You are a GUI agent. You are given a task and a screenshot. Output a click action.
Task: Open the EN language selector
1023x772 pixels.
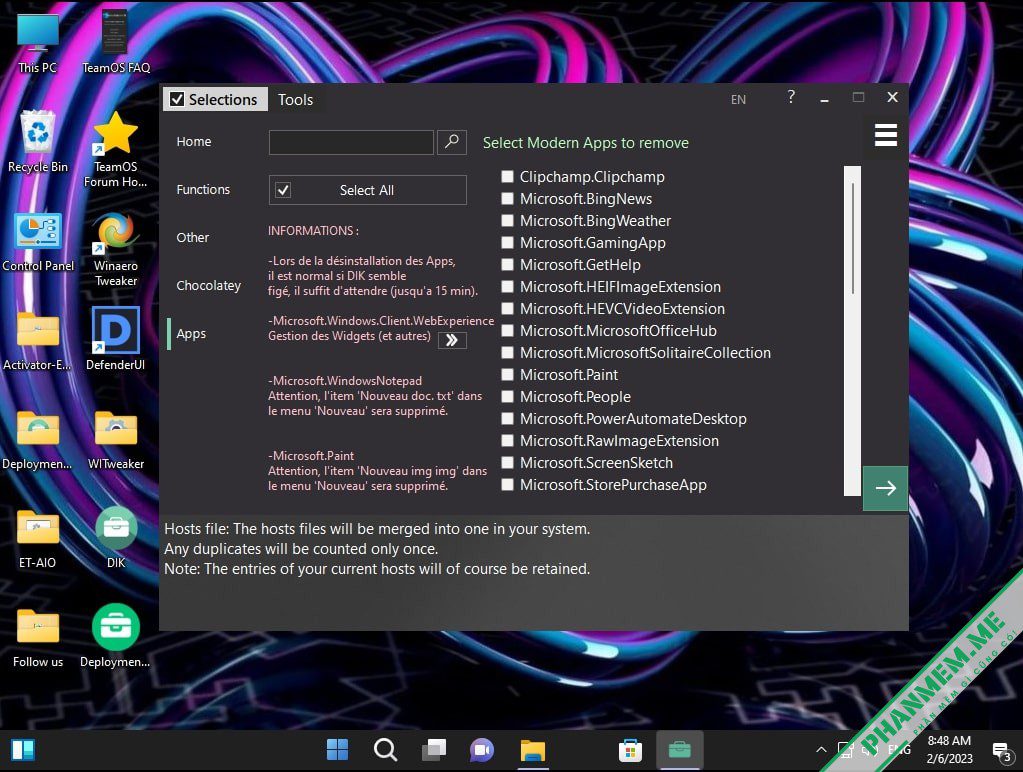coord(738,99)
